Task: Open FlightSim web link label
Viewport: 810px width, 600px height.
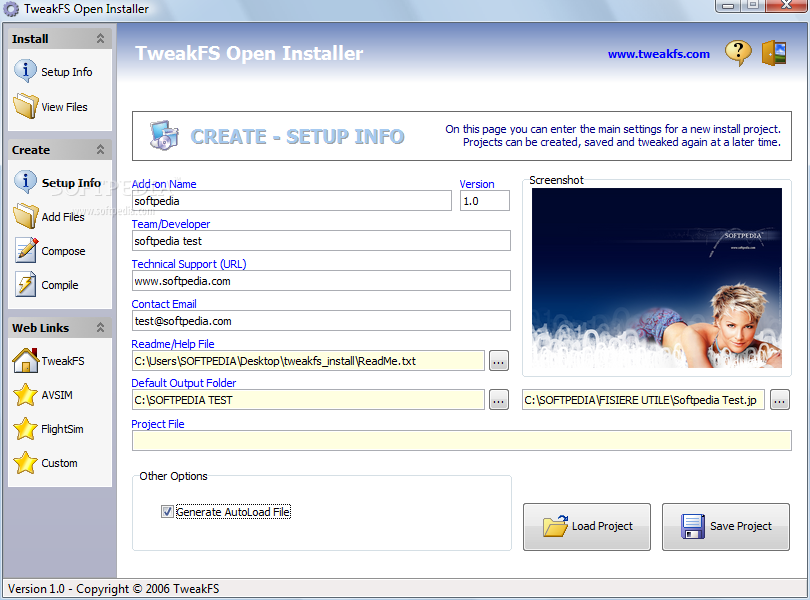Action: (63, 429)
